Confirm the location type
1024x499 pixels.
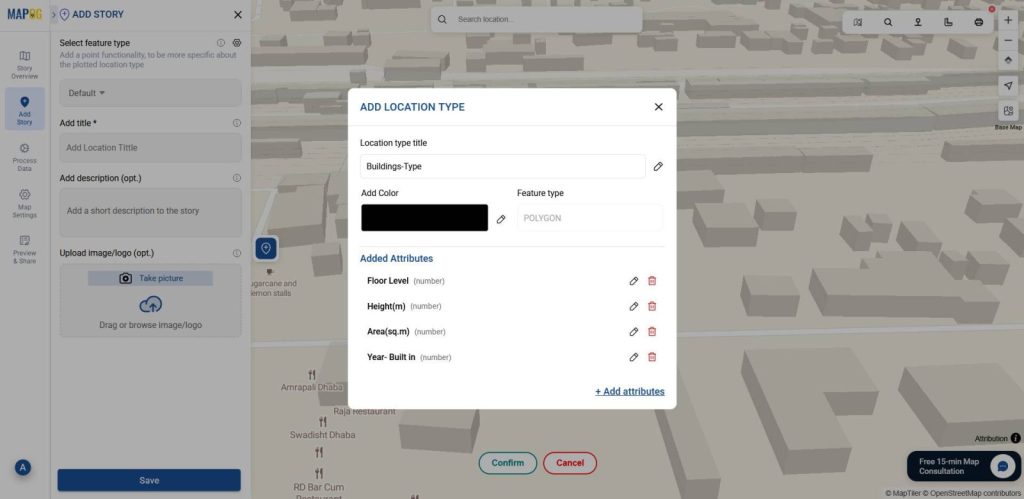coord(507,463)
